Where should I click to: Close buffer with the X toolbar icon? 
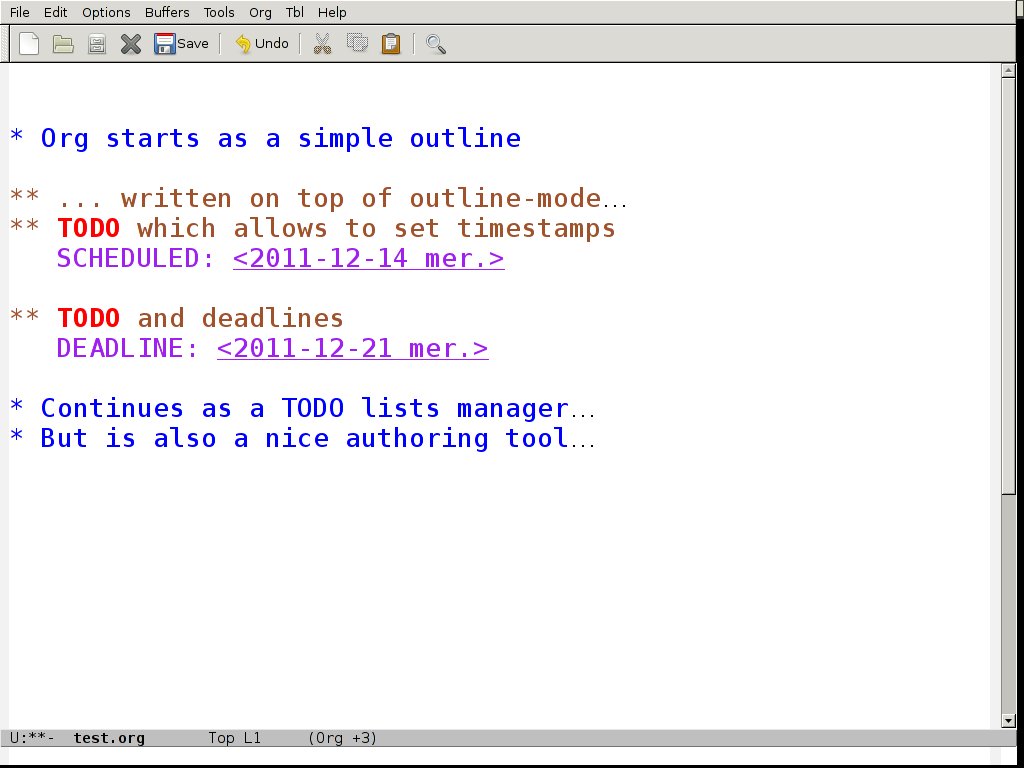click(x=131, y=44)
